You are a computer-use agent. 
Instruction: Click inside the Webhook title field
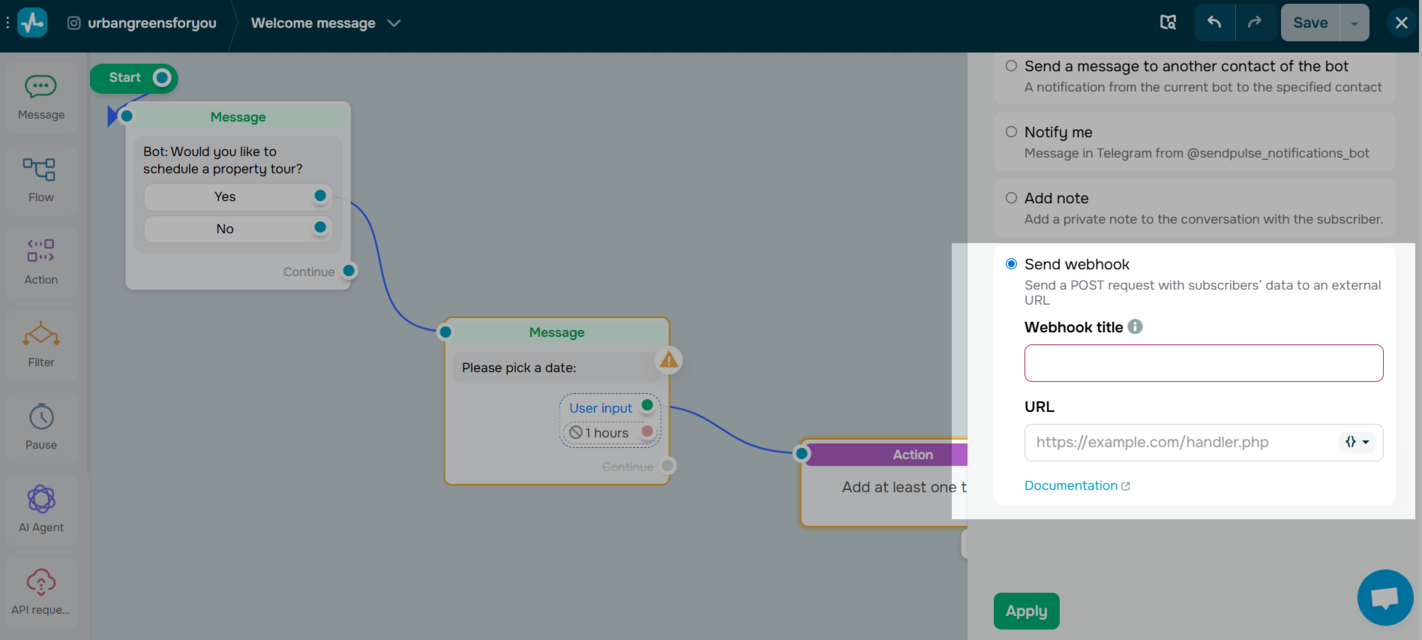[1203, 362]
